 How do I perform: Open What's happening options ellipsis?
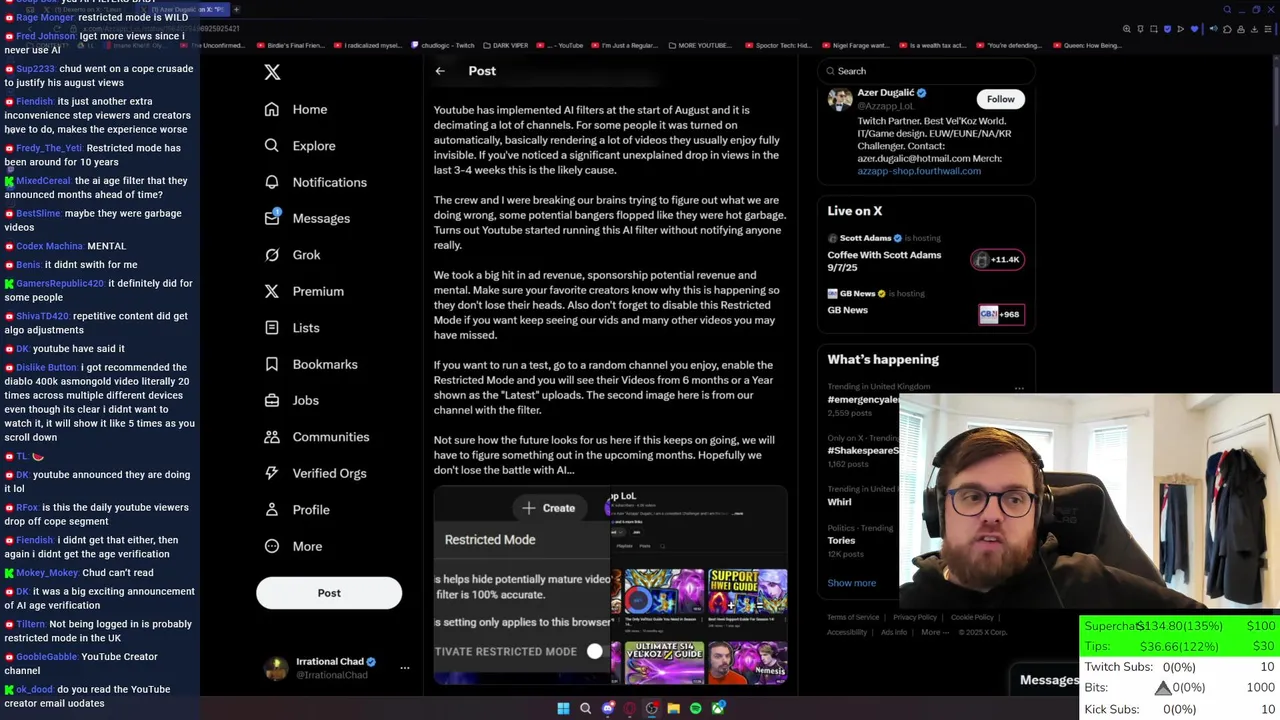[1019, 388]
